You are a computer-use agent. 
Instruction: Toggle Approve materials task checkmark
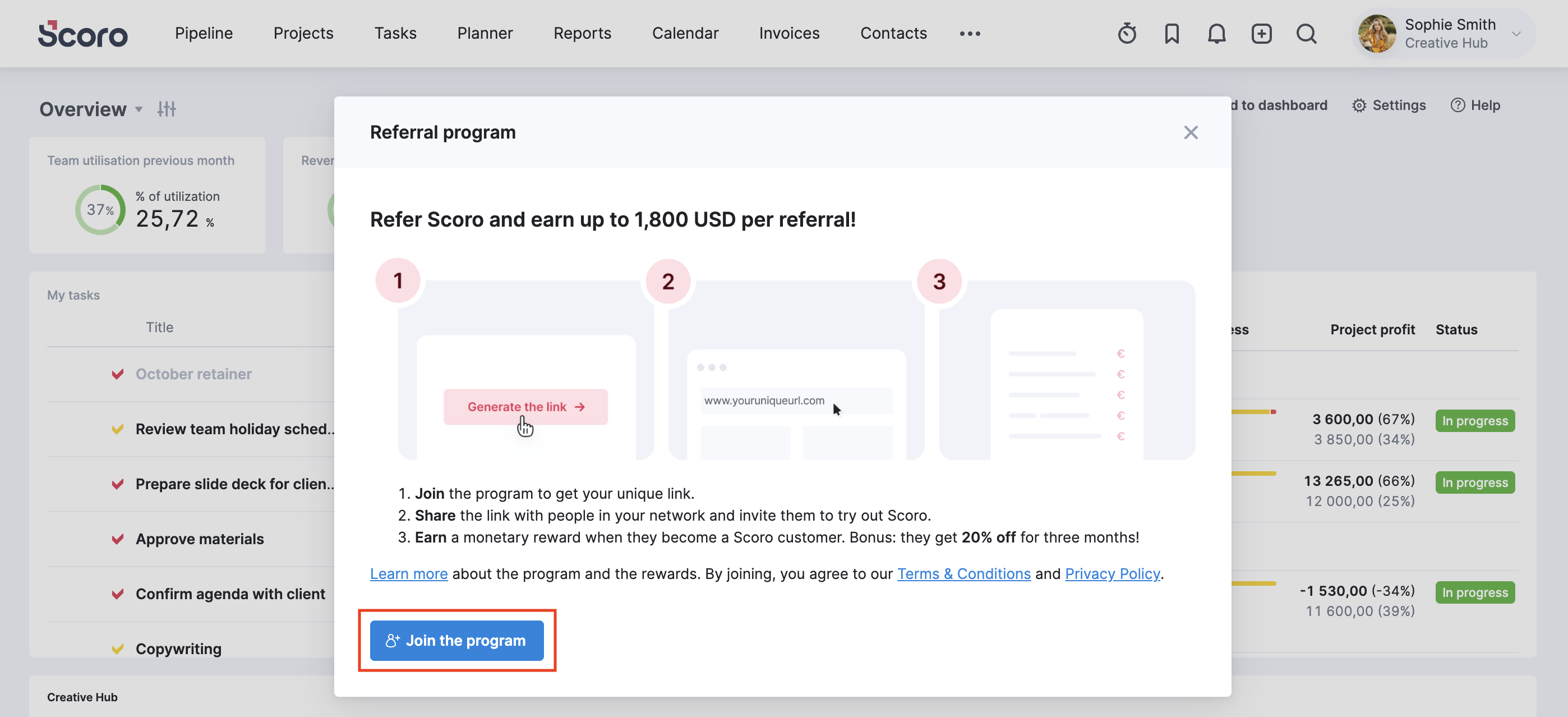pos(117,539)
